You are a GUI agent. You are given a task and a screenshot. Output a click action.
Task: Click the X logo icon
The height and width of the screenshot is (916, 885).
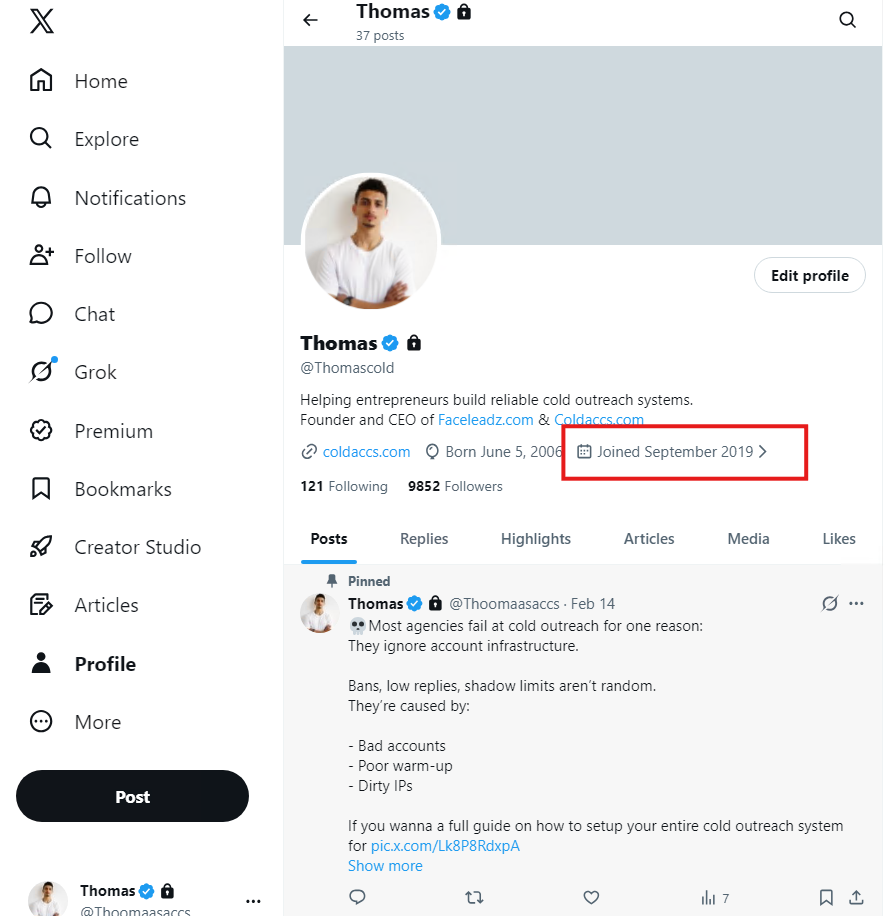pos(41,21)
